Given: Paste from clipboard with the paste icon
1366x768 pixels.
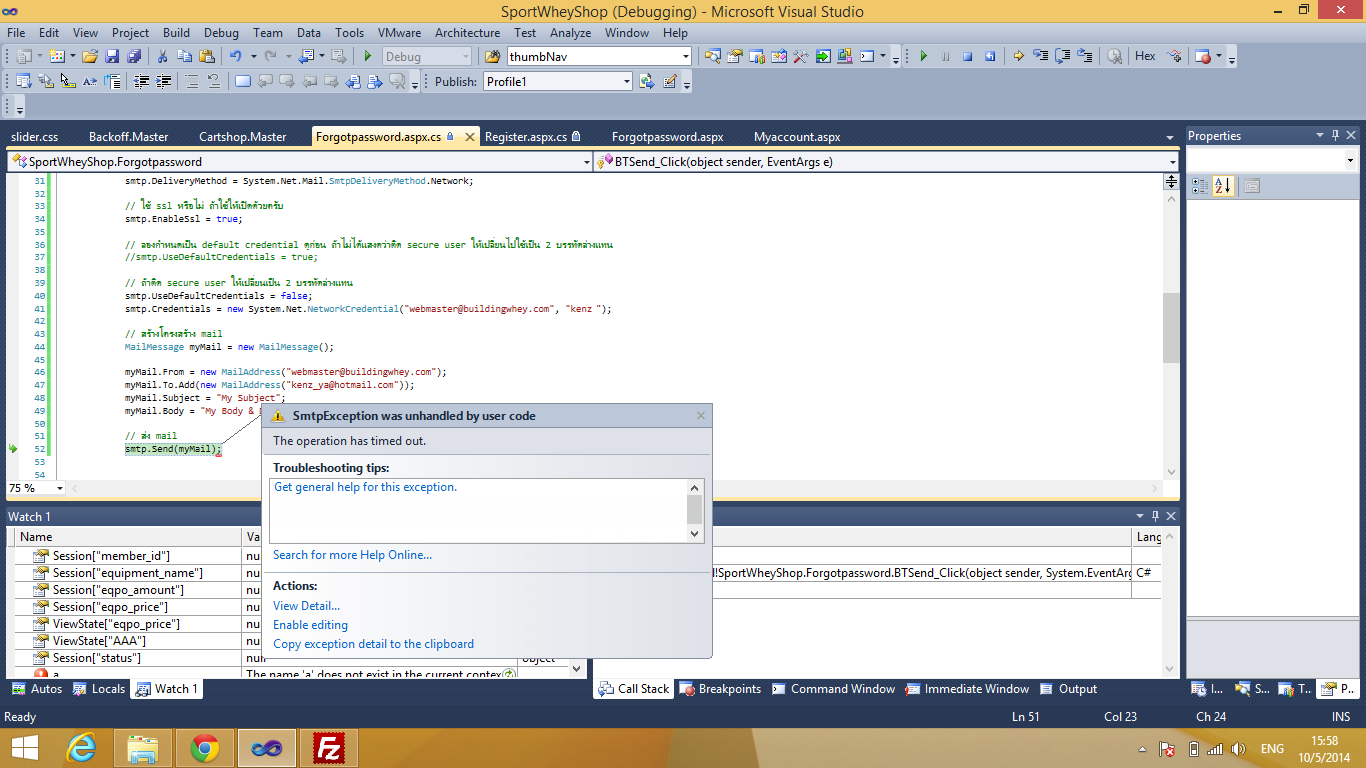Looking at the screenshot, I should 206,56.
